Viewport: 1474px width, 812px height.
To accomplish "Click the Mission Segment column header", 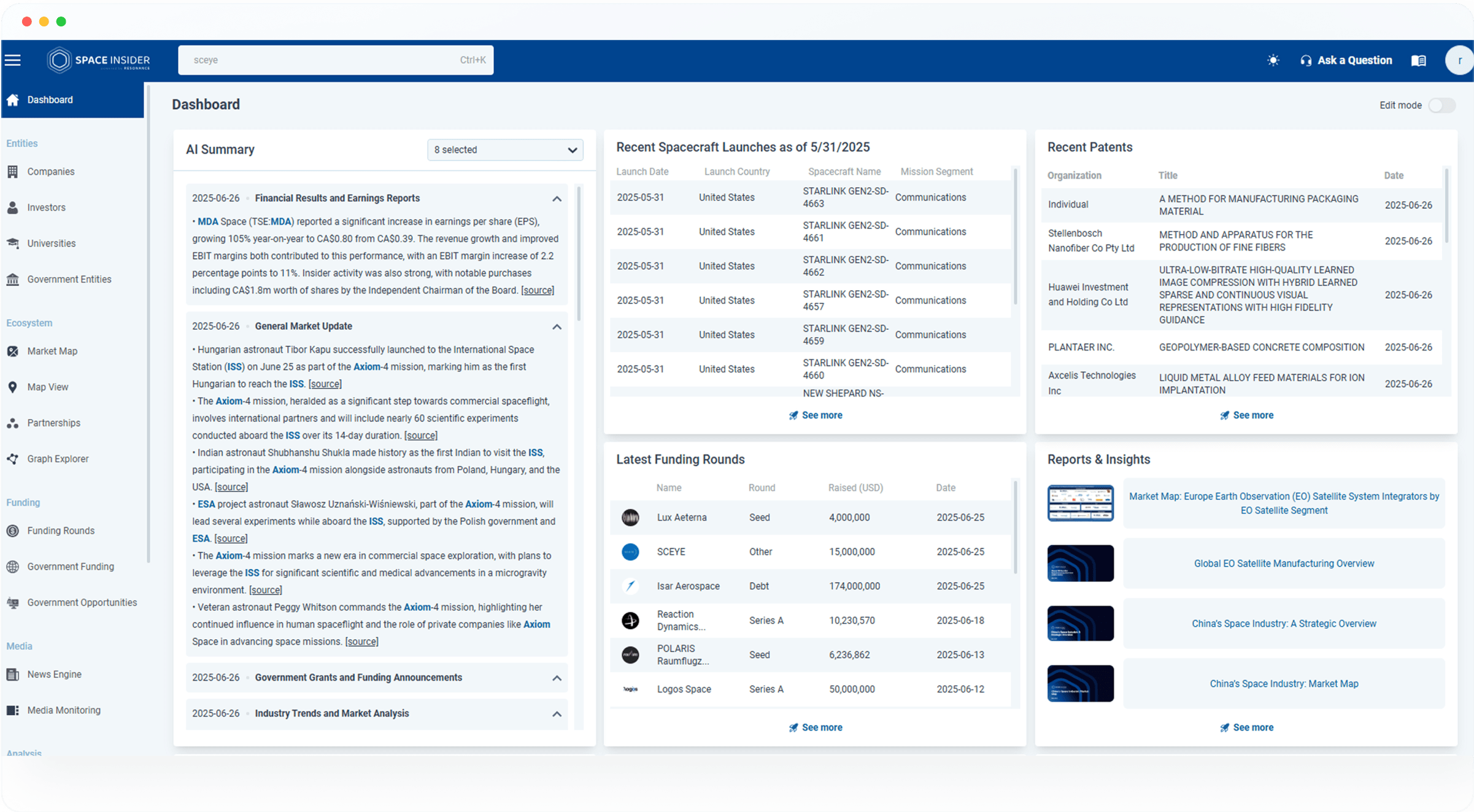I will click(x=936, y=172).
